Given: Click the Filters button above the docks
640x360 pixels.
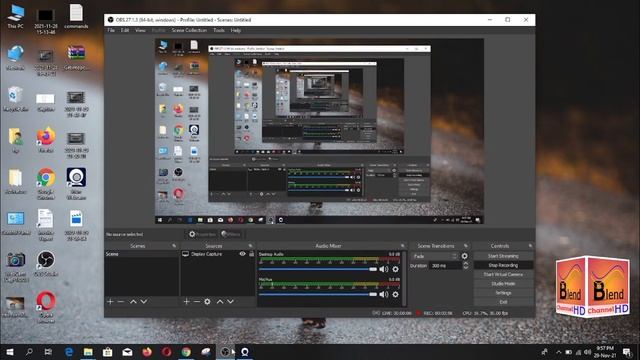Looking at the screenshot, I should [x=231, y=234].
